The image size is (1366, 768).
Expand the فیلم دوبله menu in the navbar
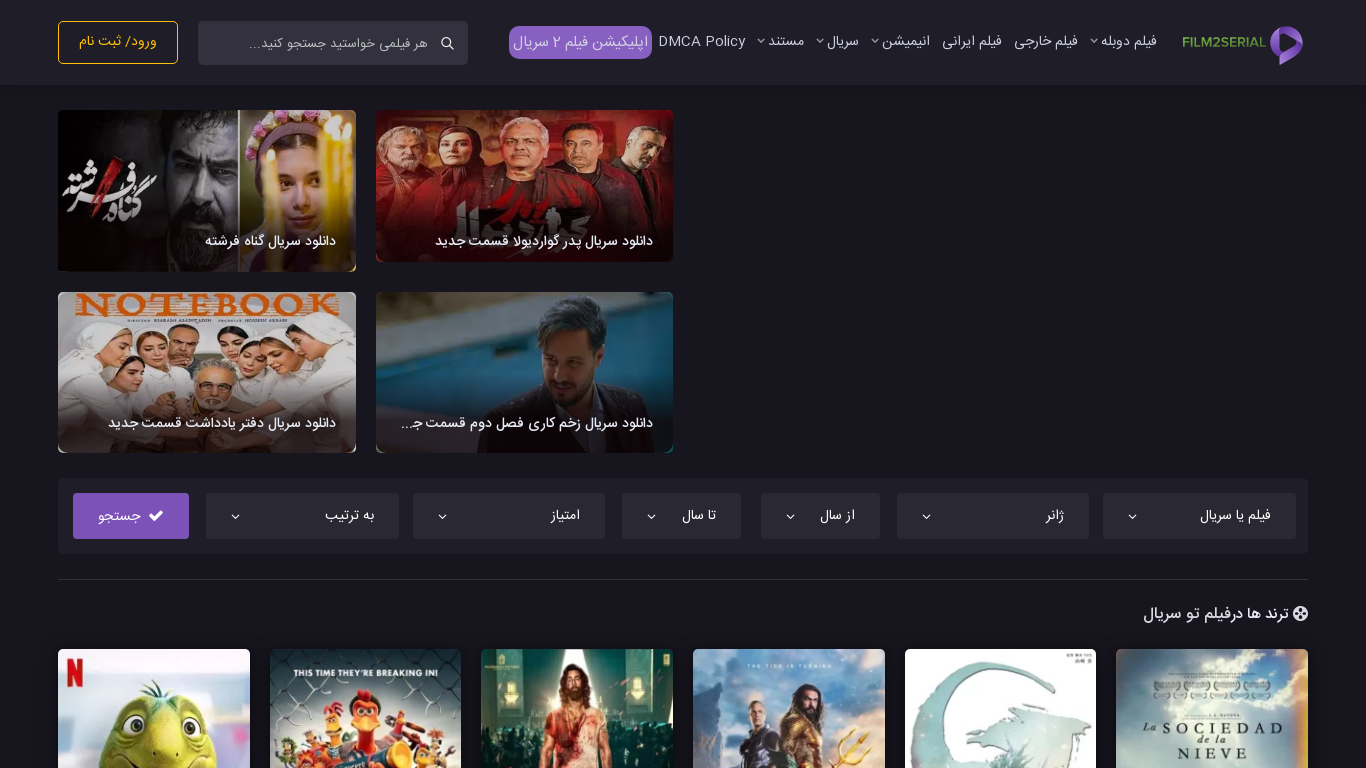point(1123,41)
